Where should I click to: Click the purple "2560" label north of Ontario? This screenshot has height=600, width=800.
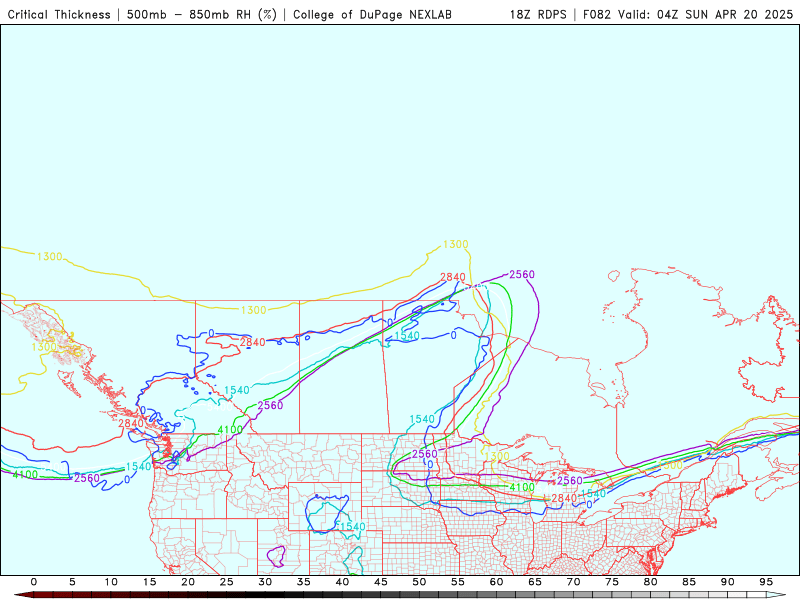click(x=521, y=274)
